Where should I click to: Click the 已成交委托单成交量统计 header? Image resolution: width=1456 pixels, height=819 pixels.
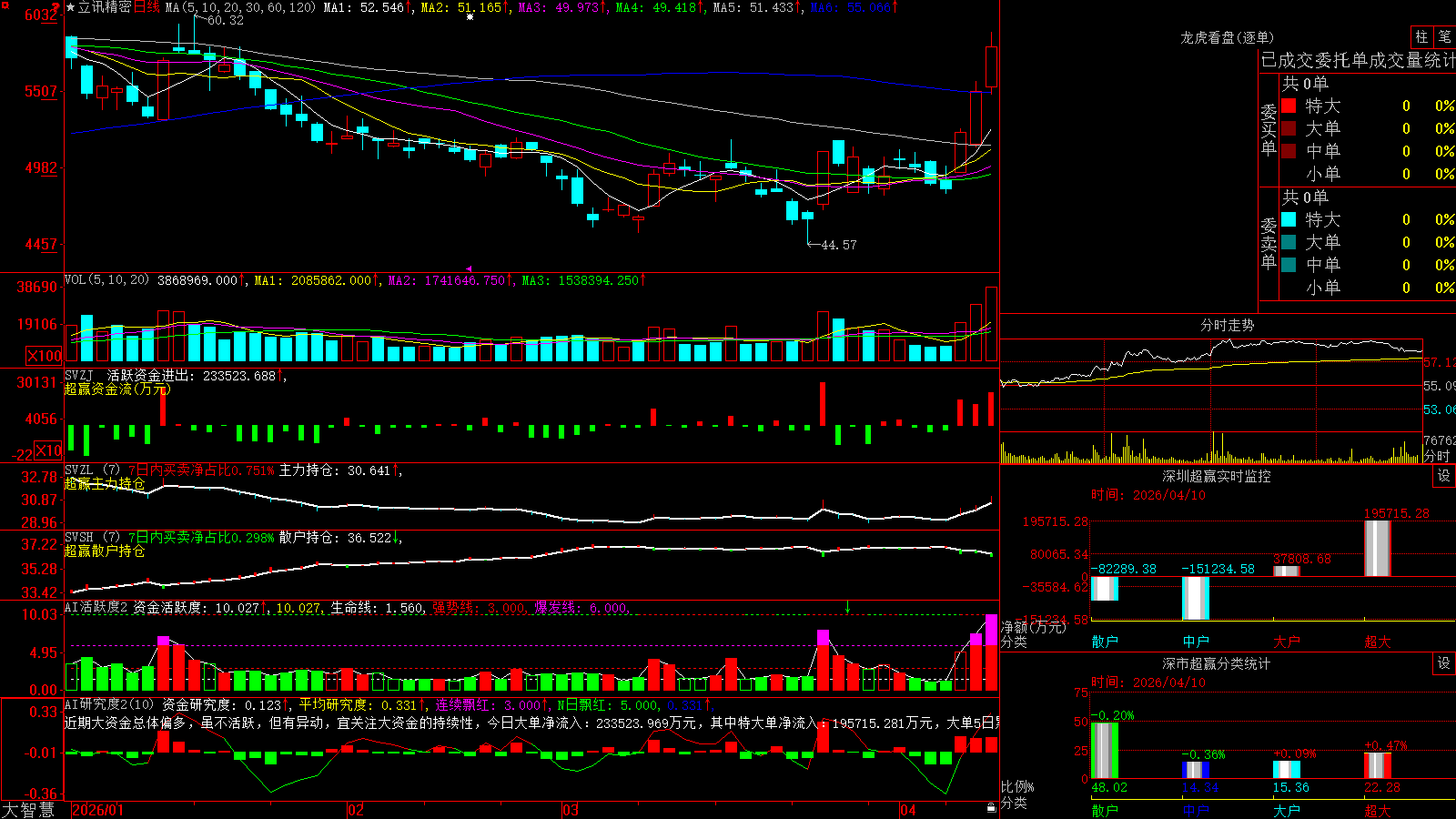(1358, 60)
